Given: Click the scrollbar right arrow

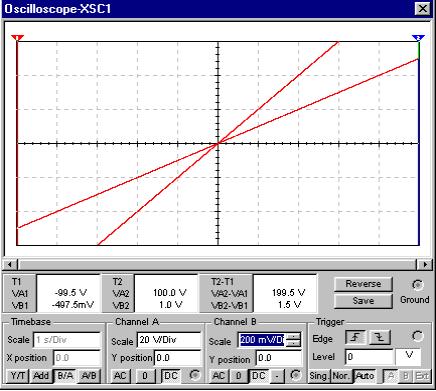Looking at the screenshot, I should [x=424, y=265].
